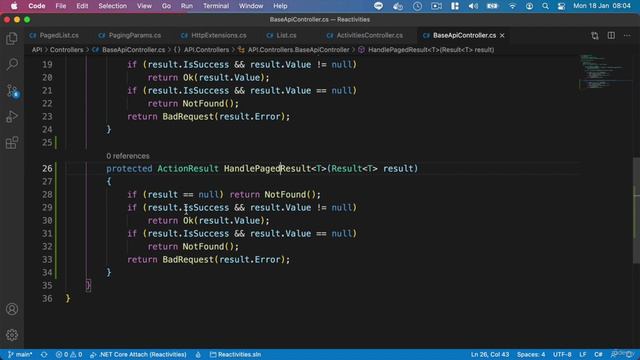
Task: Open the Terminal menu
Action: click(216, 6)
